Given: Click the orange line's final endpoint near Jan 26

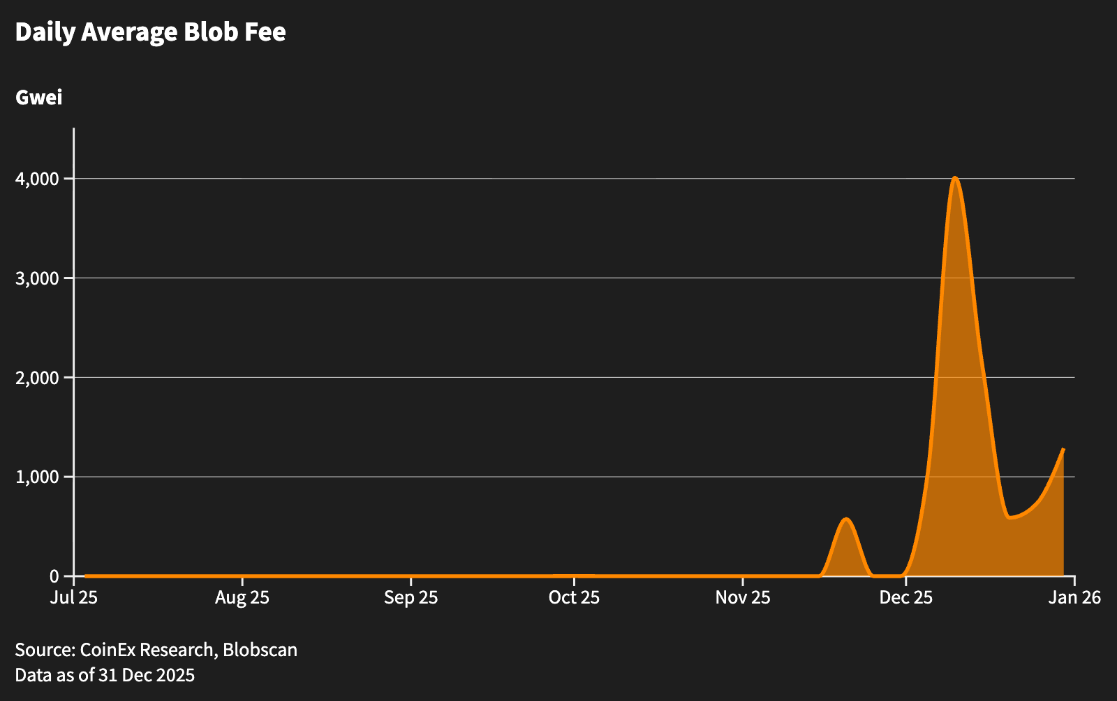Looking at the screenshot, I should coord(1063,450).
